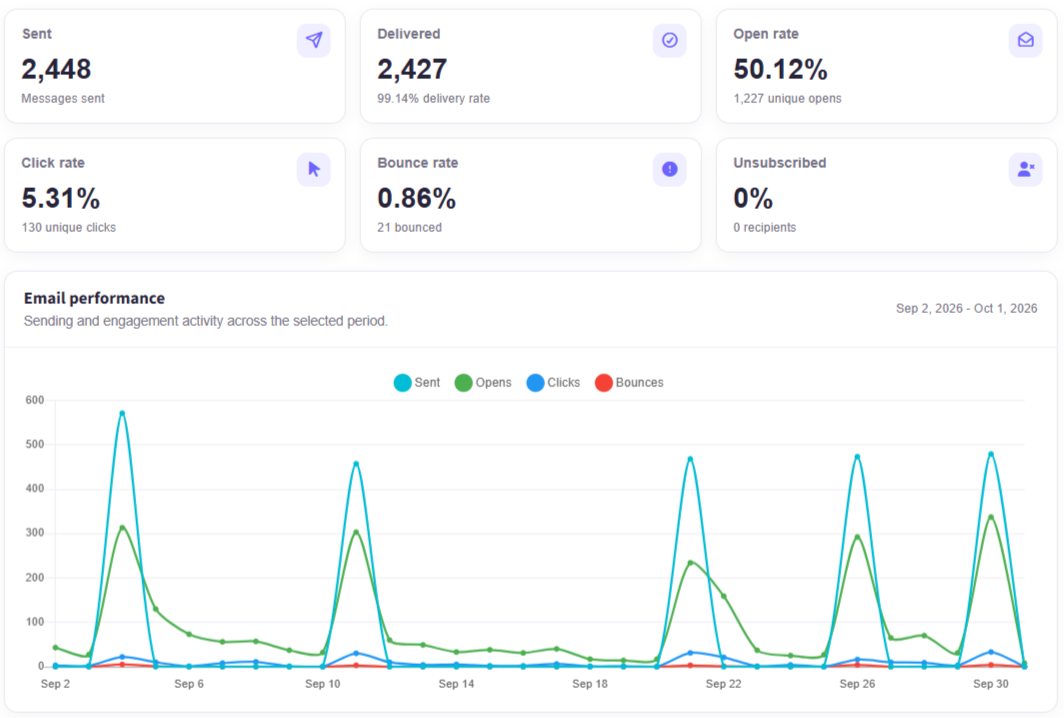Click the 5.31% click rate value

[x=61, y=198]
